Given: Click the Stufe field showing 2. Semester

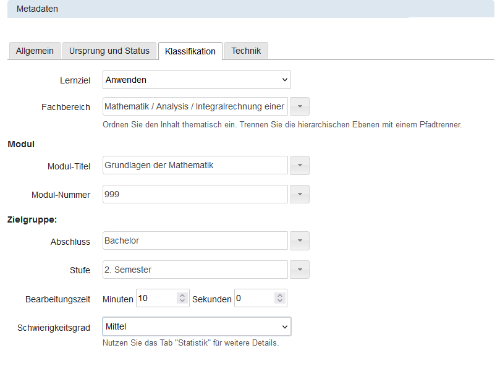Looking at the screenshot, I should pos(195,270).
